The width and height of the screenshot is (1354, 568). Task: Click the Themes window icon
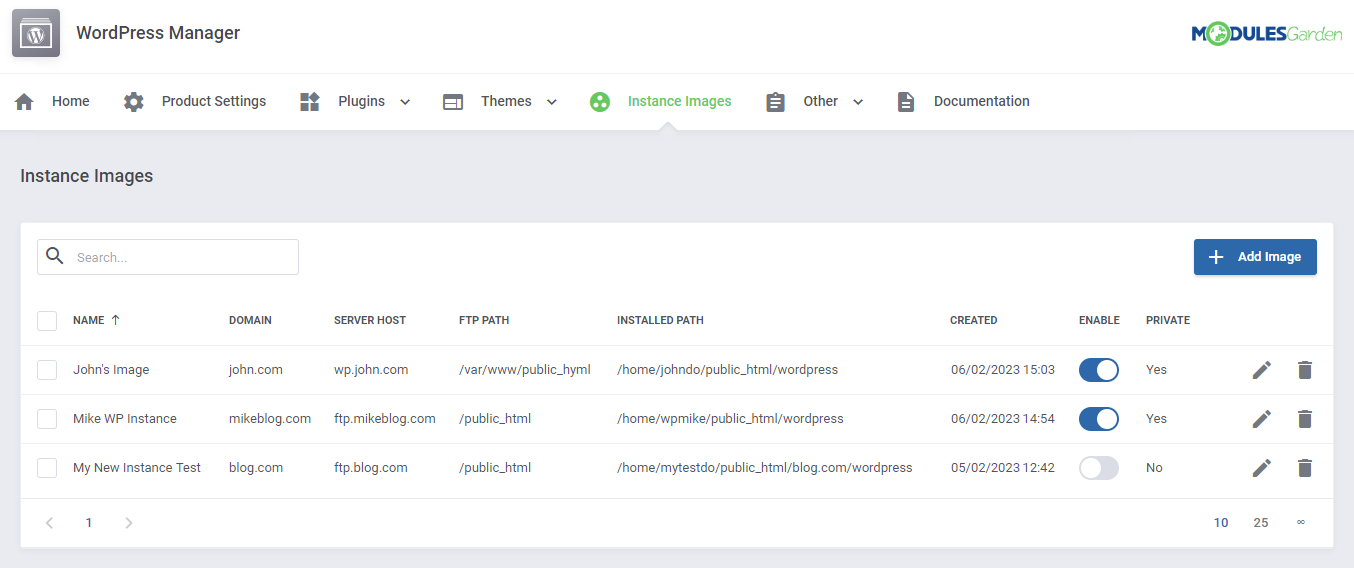pos(453,102)
